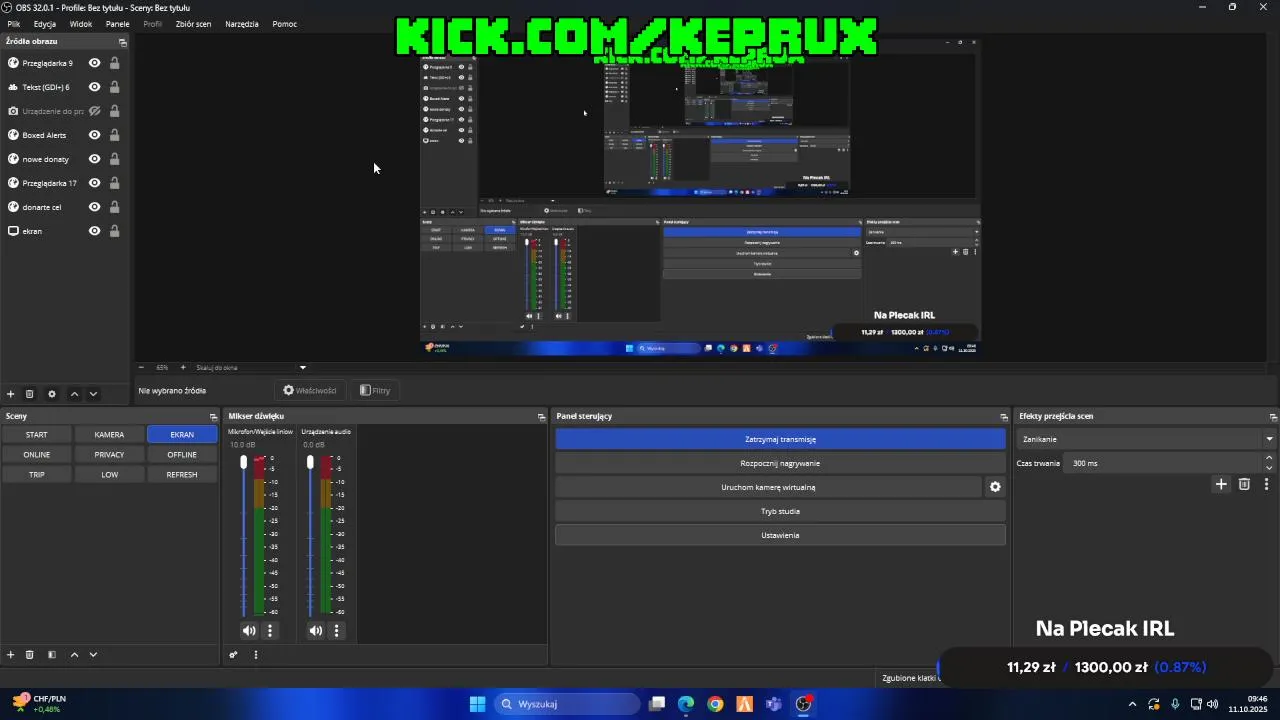This screenshot has height=720, width=1280.
Task: Undock the Panel sterujący dock
Action: (x=1004, y=416)
